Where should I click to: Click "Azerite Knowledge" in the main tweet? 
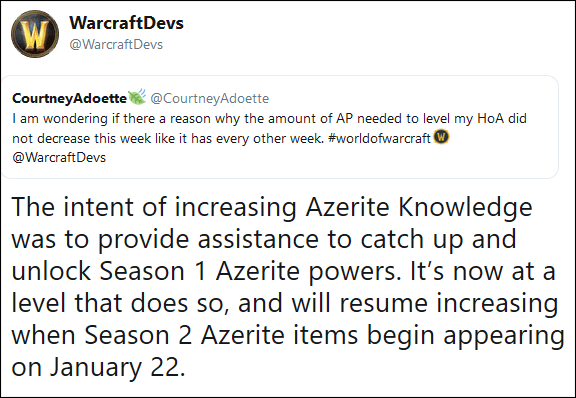419,208
